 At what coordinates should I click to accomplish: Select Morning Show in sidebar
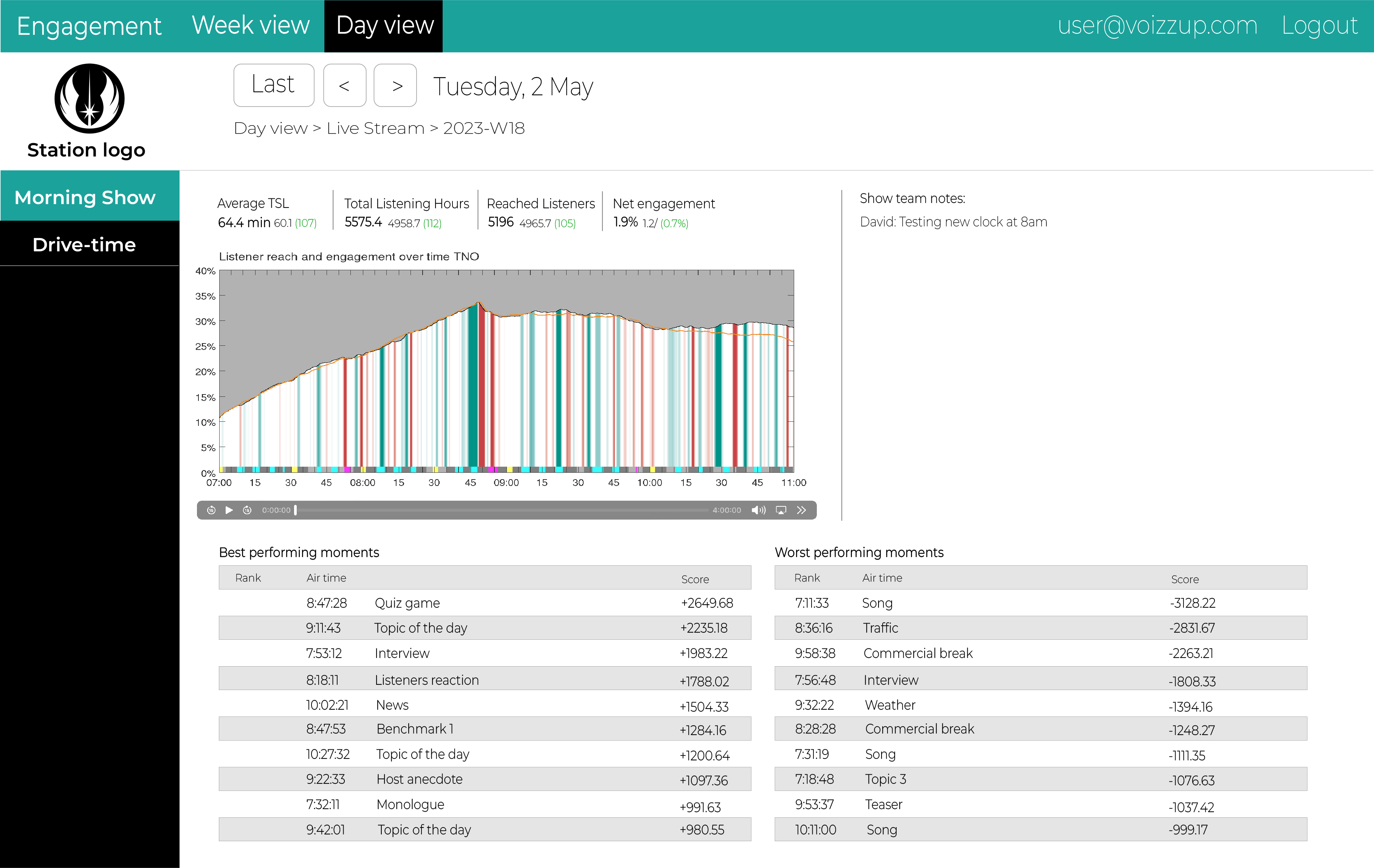pyautogui.click(x=84, y=197)
